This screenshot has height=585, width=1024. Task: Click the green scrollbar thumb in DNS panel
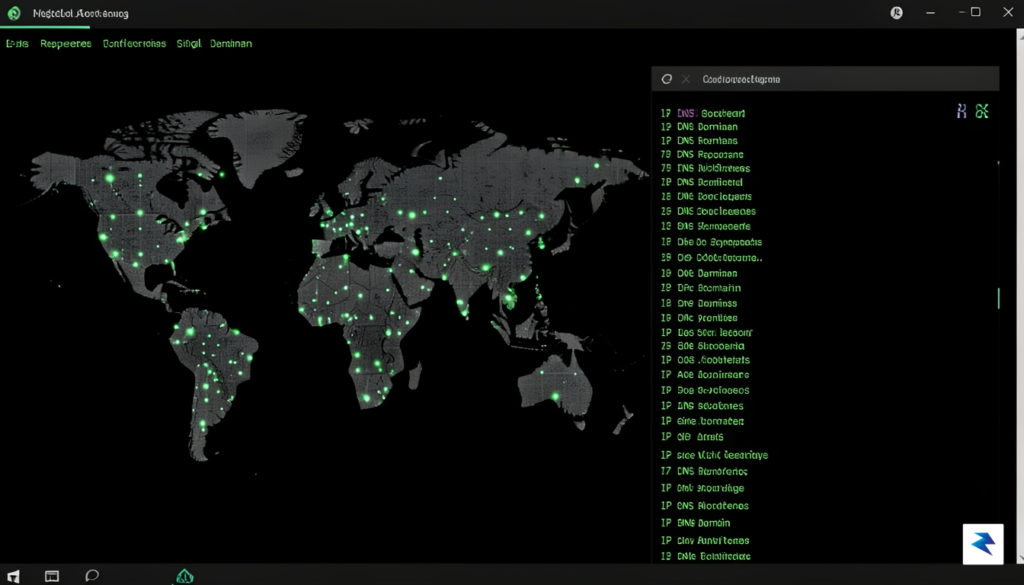click(x=999, y=298)
